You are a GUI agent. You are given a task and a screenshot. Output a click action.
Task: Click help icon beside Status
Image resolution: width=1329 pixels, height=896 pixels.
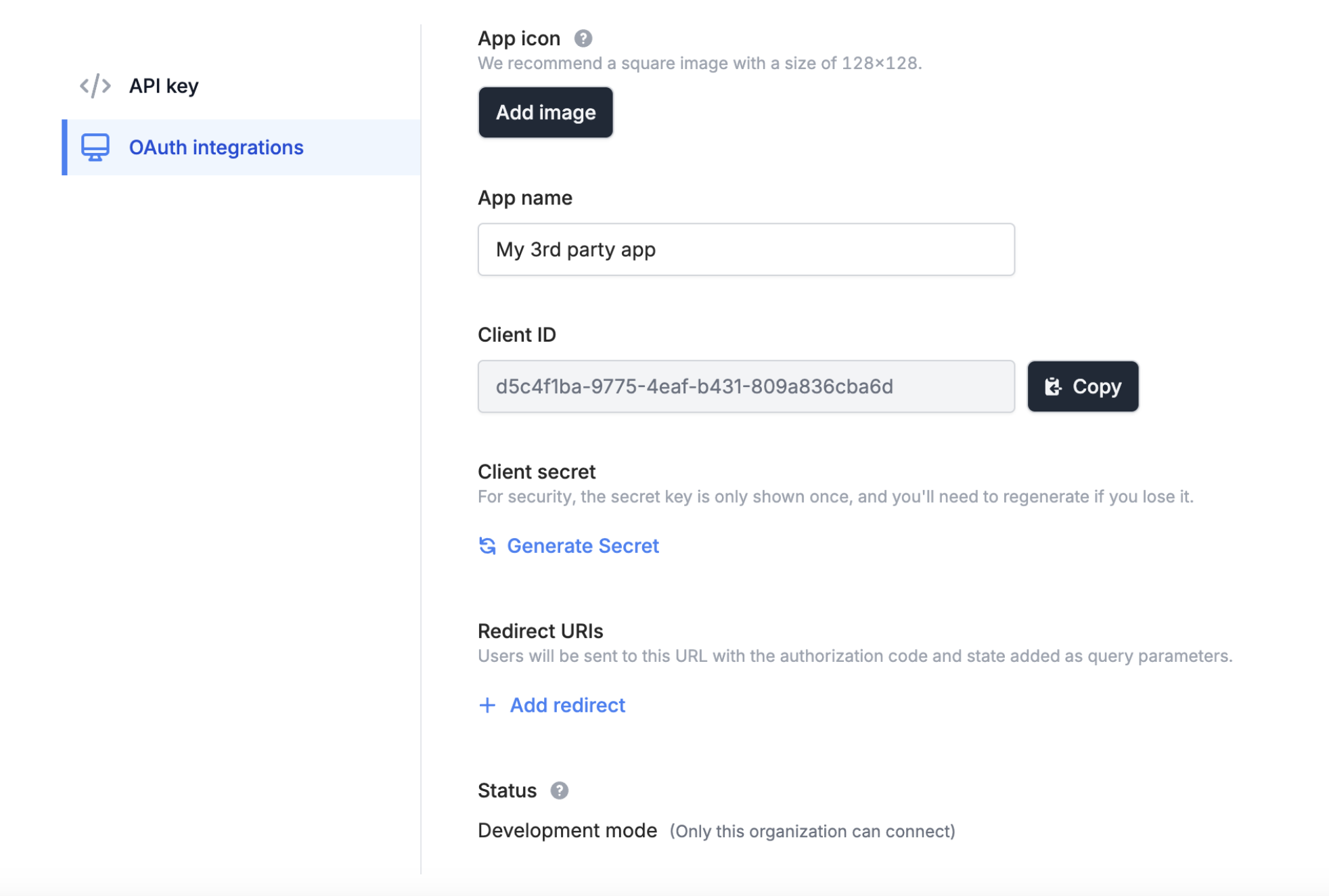(559, 790)
